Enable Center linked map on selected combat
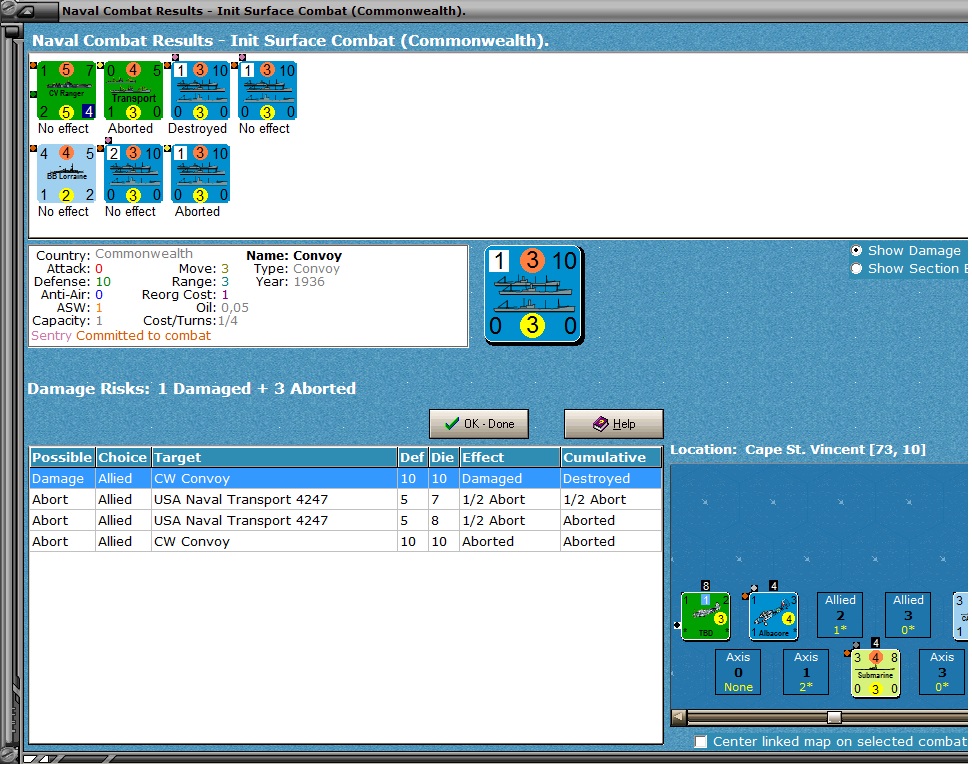 (700, 742)
